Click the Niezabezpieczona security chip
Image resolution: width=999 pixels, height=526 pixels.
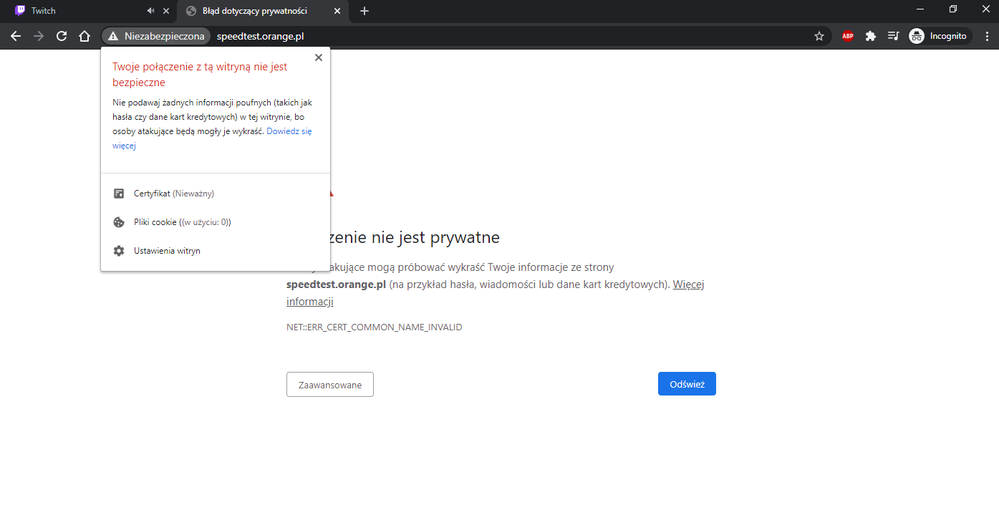point(156,36)
